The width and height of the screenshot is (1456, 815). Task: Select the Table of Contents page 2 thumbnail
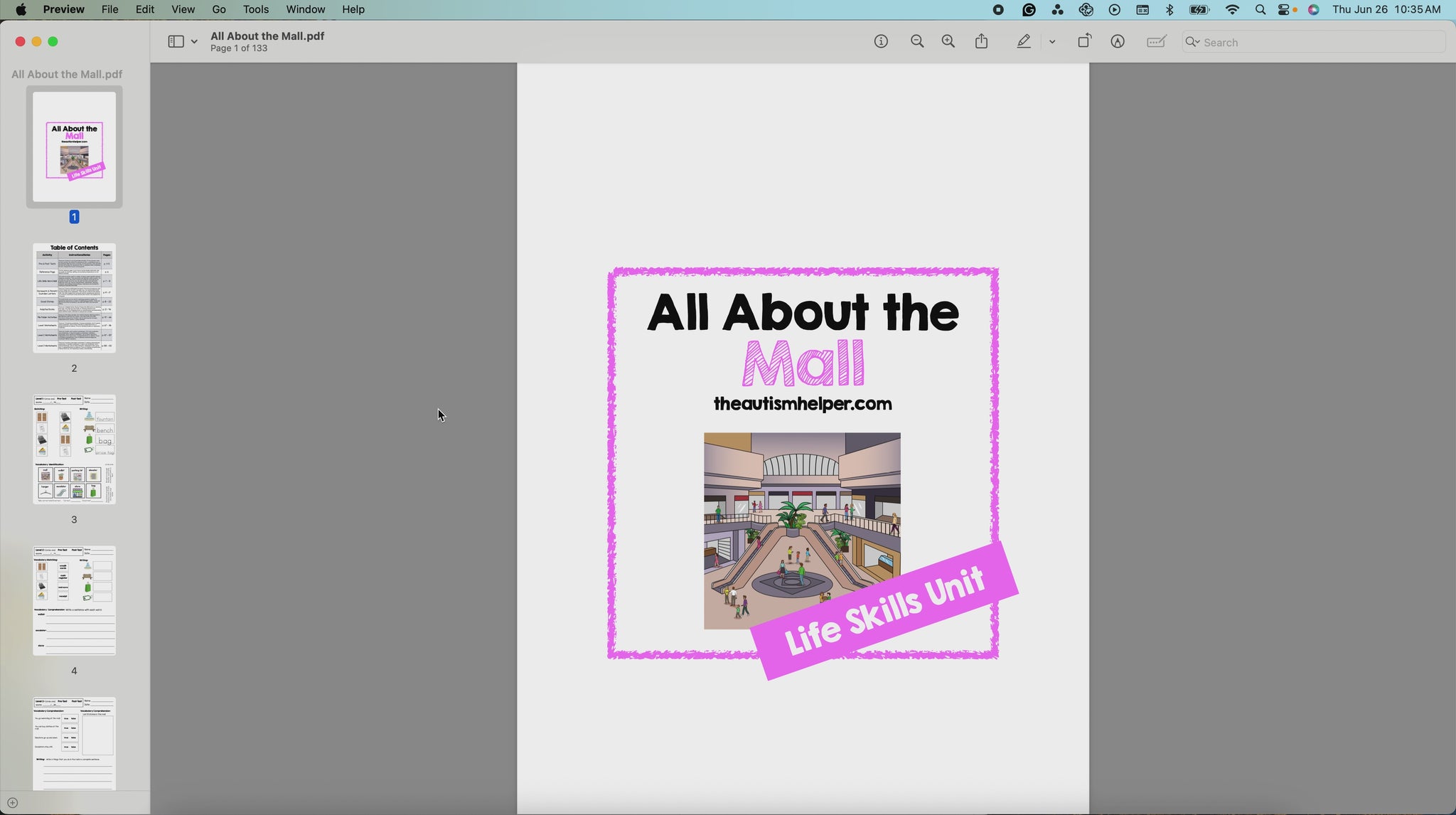[74, 298]
